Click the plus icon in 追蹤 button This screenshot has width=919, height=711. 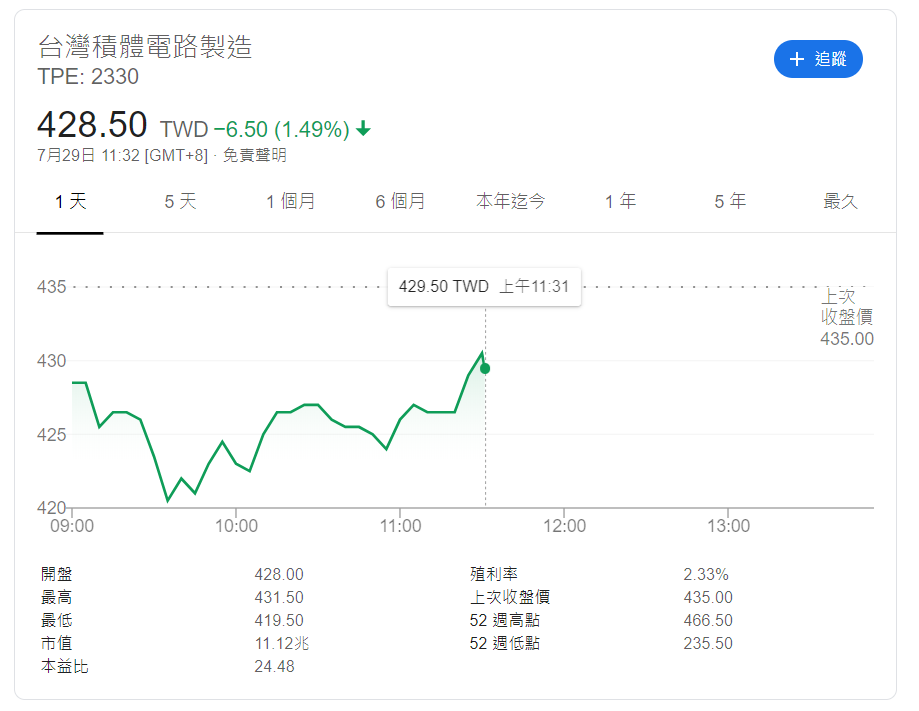[x=797, y=59]
